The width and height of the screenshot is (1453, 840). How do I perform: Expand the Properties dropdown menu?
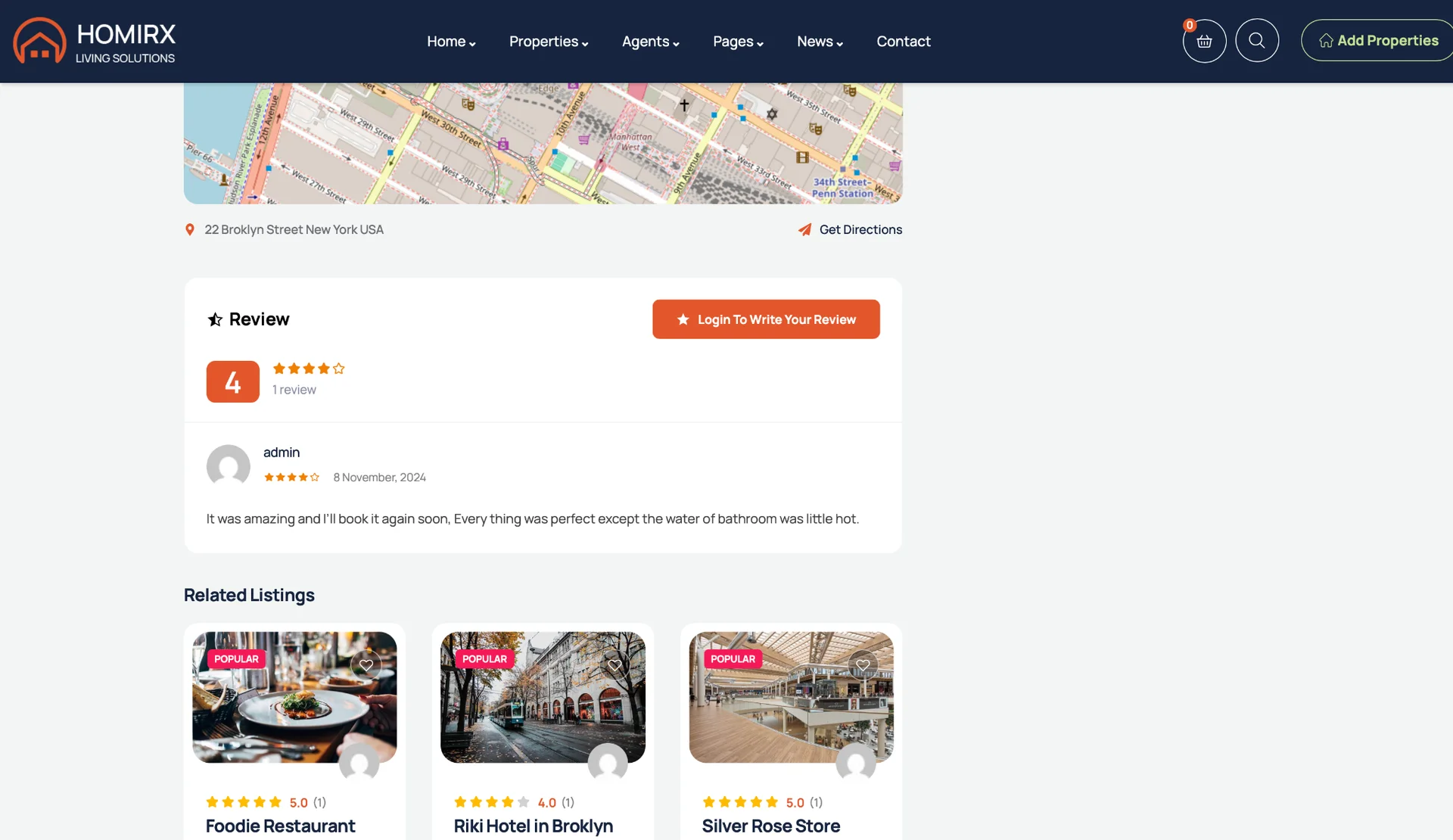point(548,42)
